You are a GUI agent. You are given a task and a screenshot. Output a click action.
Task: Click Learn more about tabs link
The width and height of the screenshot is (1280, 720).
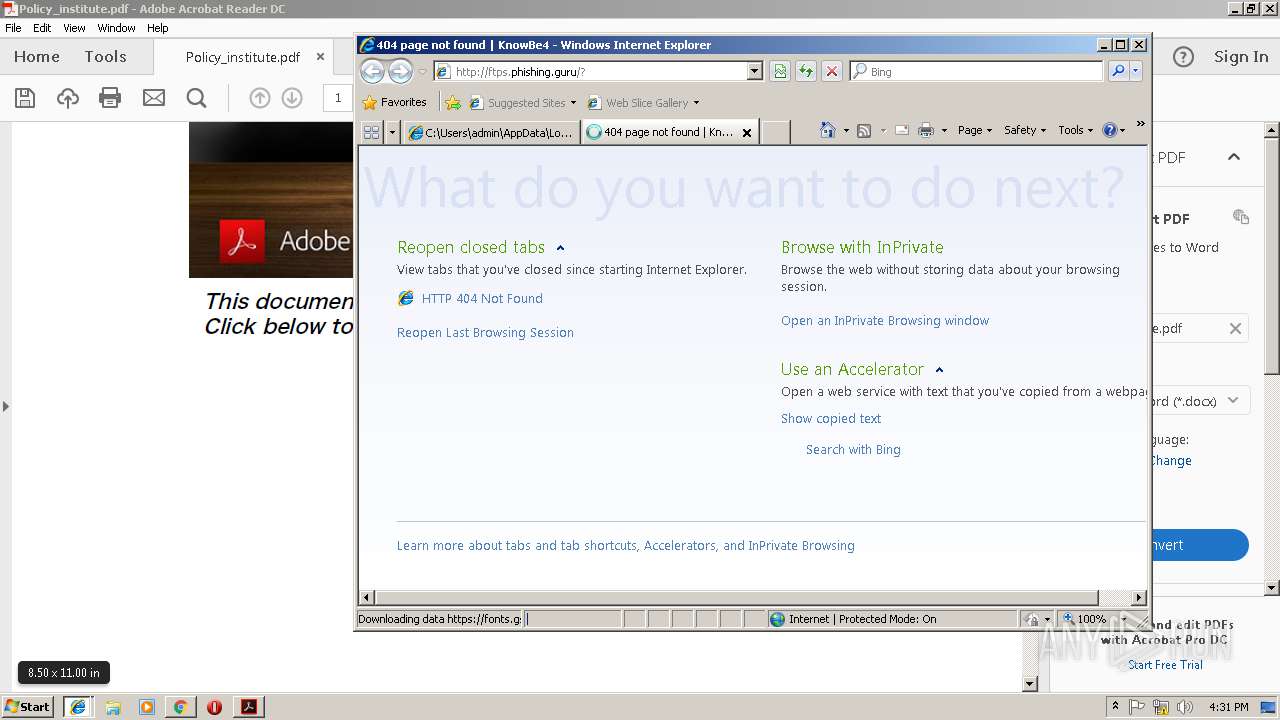[x=626, y=546]
